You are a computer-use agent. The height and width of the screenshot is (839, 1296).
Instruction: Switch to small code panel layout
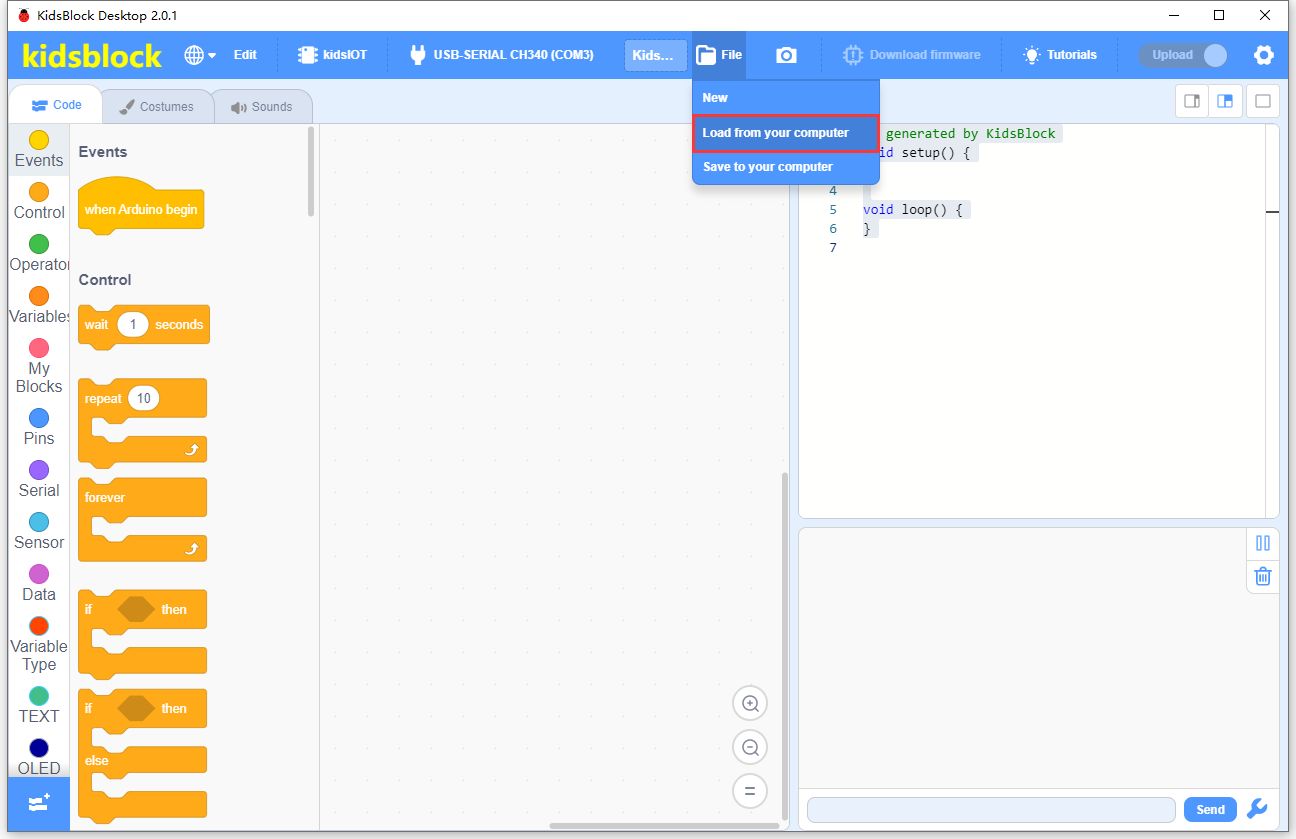[x=1192, y=101]
